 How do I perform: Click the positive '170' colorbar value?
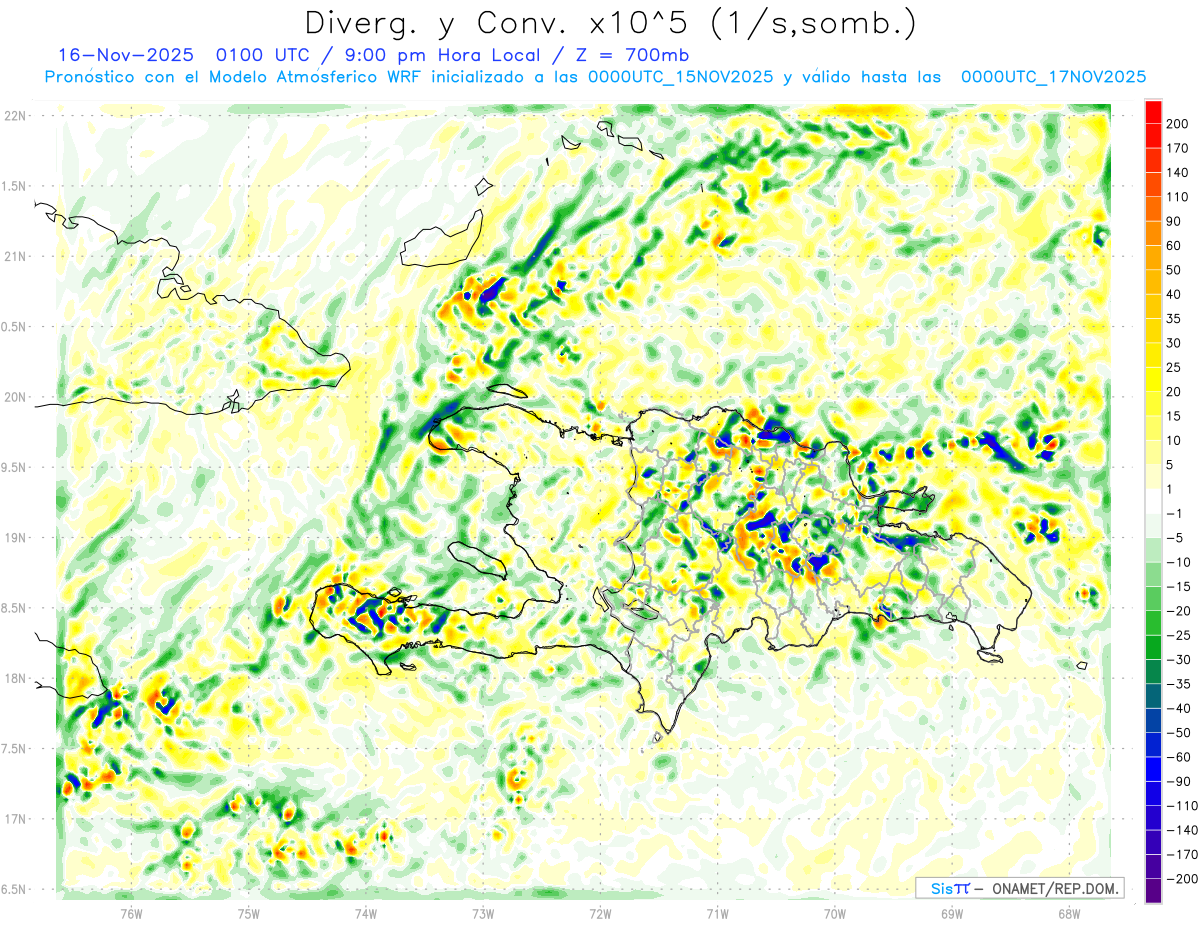point(1177,148)
